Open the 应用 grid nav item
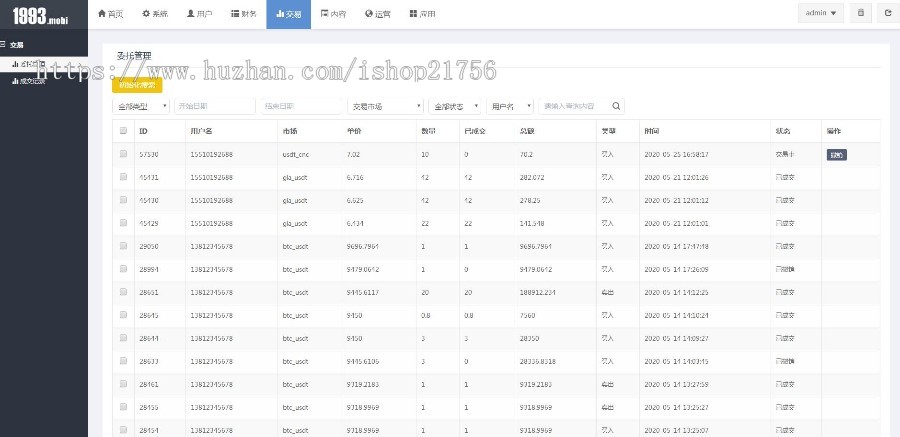Screen dimensions: 900x437 coord(422,14)
